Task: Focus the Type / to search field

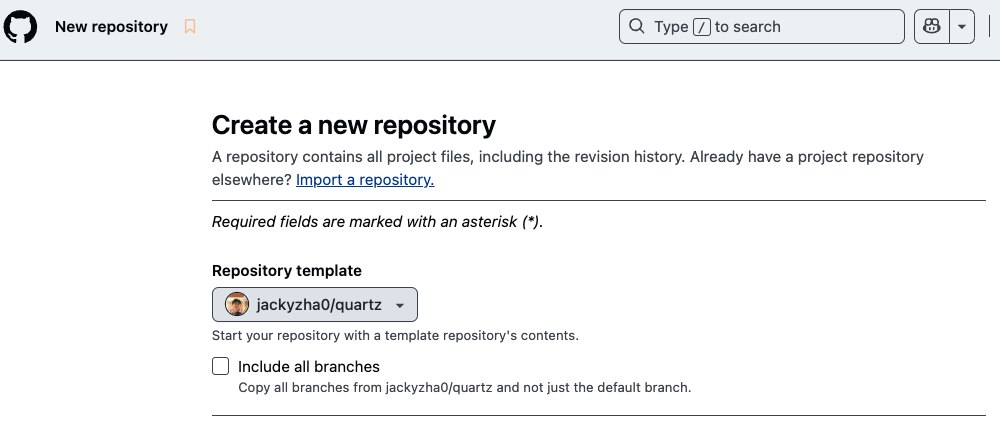Action: [761, 26]
